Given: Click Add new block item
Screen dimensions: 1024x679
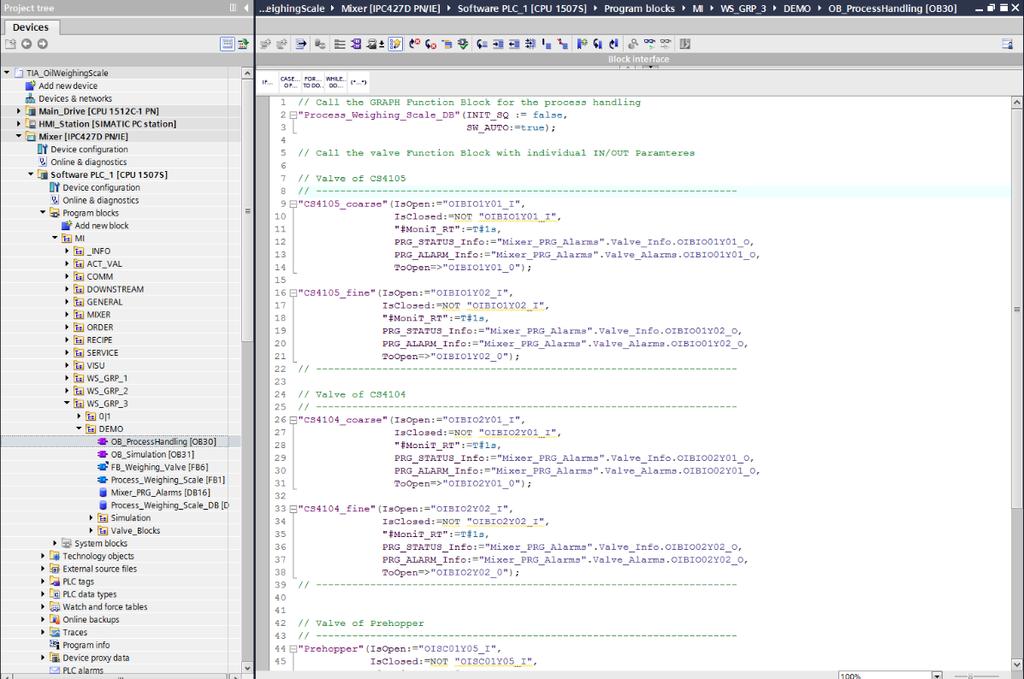Looking at the screenshot, I should point(101,225).
